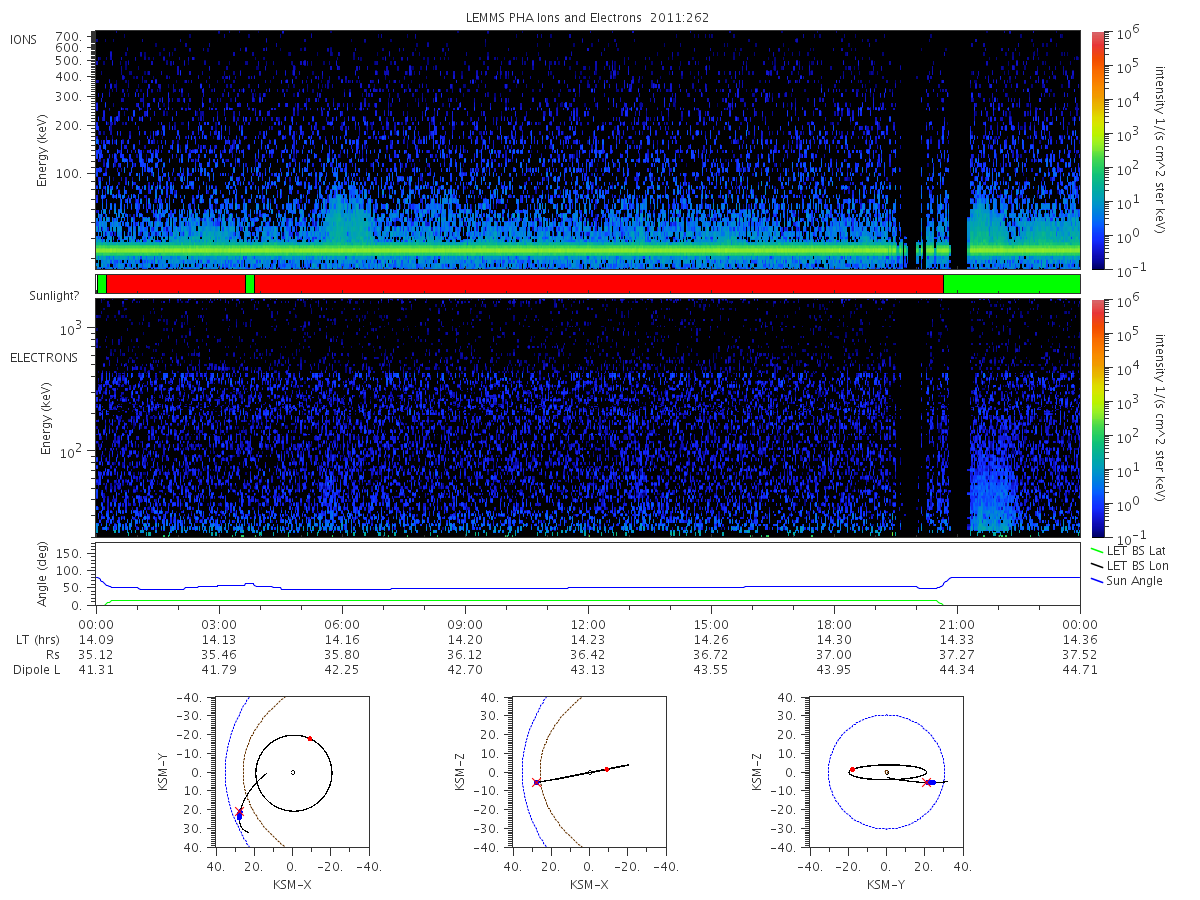Click the Rs value '35.12'
The image size is (1200, 900).
pyautogui.click(x=95, y=655)
